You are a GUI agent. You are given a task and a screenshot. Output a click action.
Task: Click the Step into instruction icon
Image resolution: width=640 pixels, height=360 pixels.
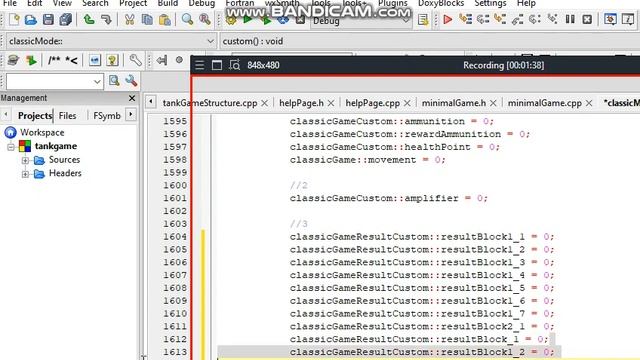click(552, 19)
